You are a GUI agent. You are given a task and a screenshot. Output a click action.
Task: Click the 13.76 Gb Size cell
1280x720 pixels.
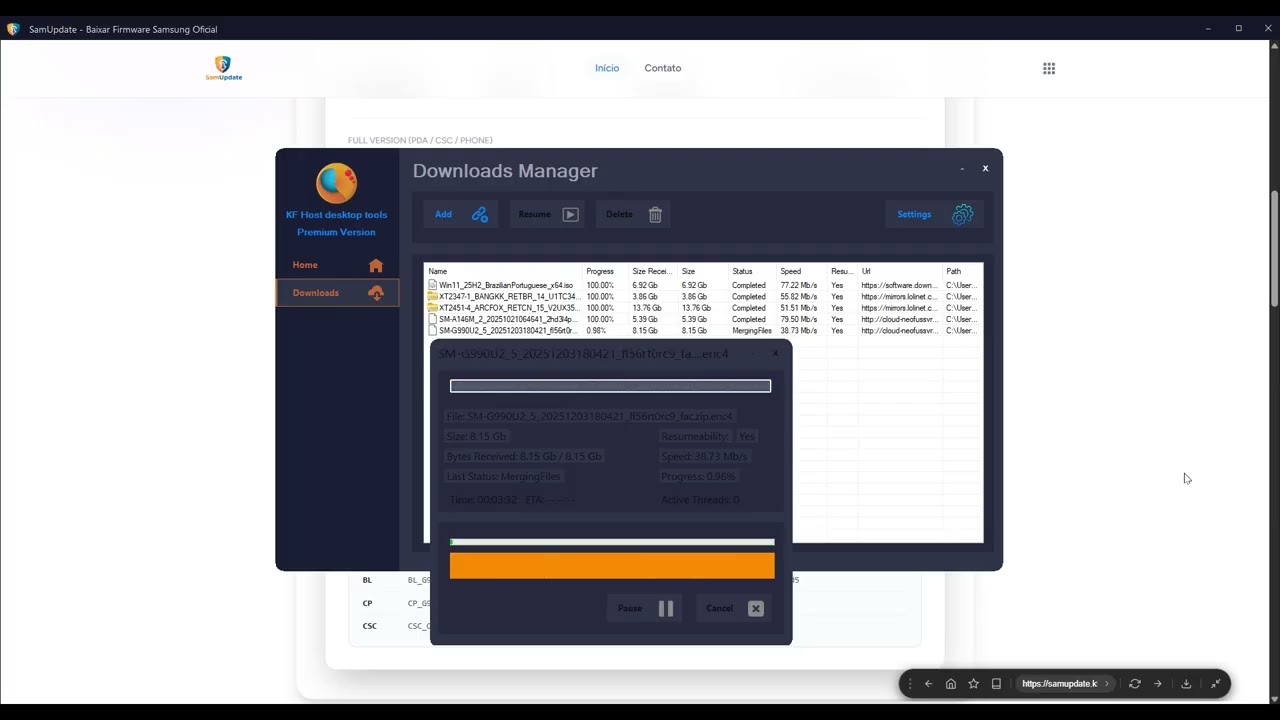point(696,308)
